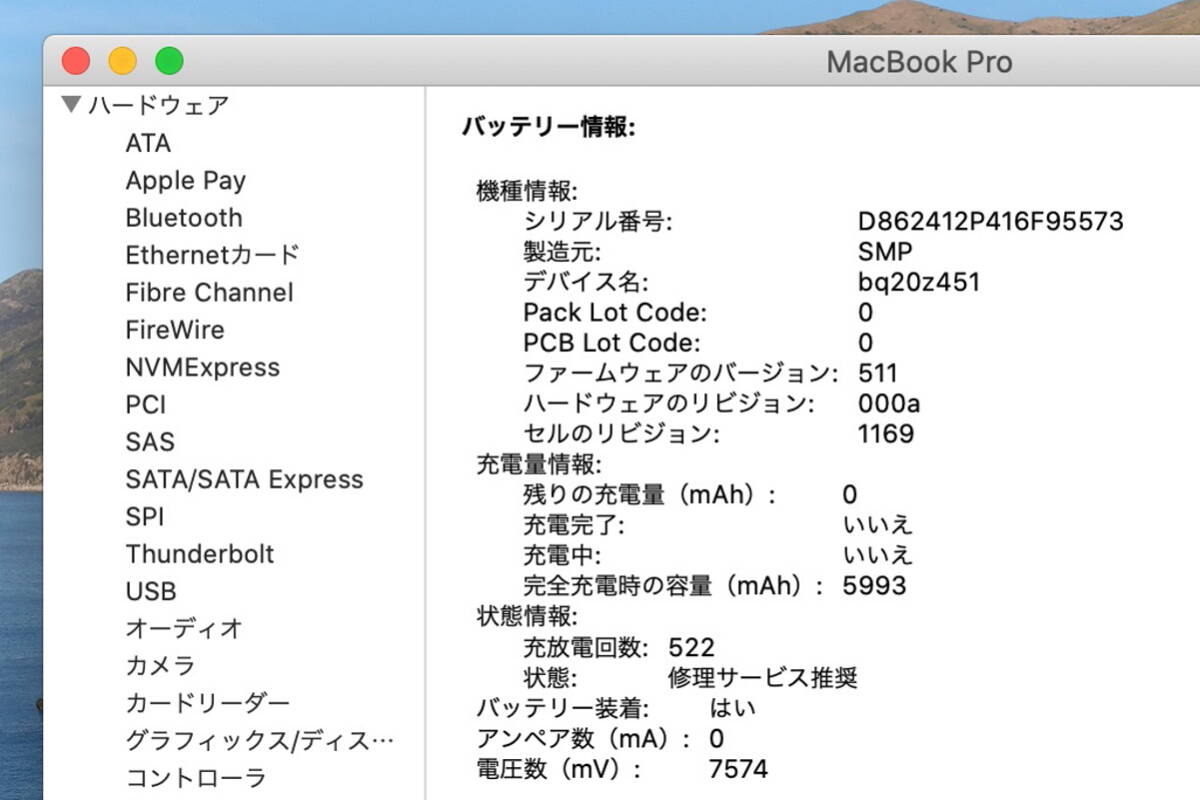Screen dimensions: 1200x800
Task: Close the MacBook Pro window
Action: [76, 61]
